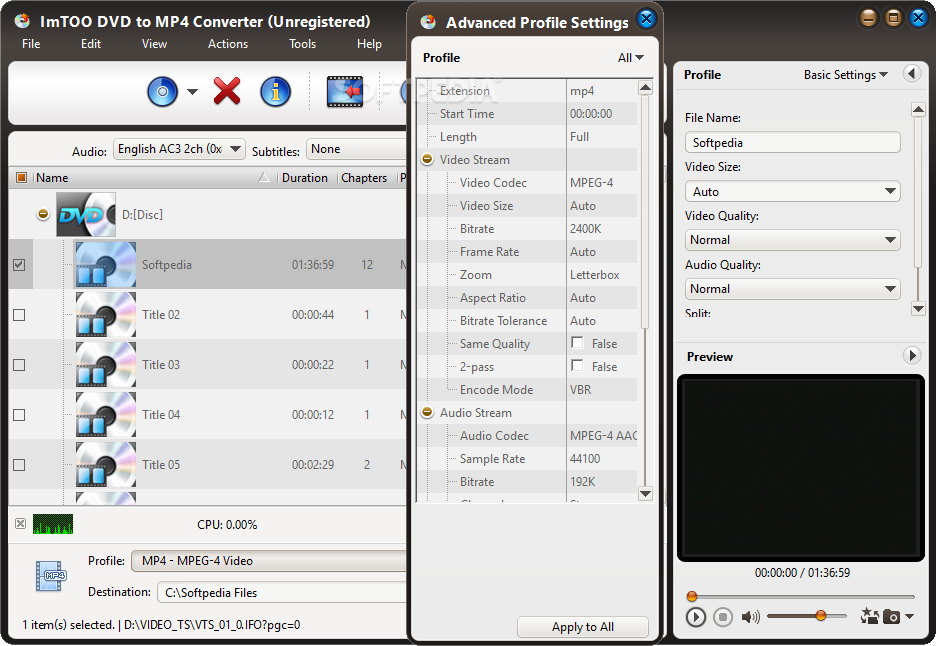This screenshot has height=646, width=936.
Task: Click the preview volume slider handle
Action: click(821, 616)
